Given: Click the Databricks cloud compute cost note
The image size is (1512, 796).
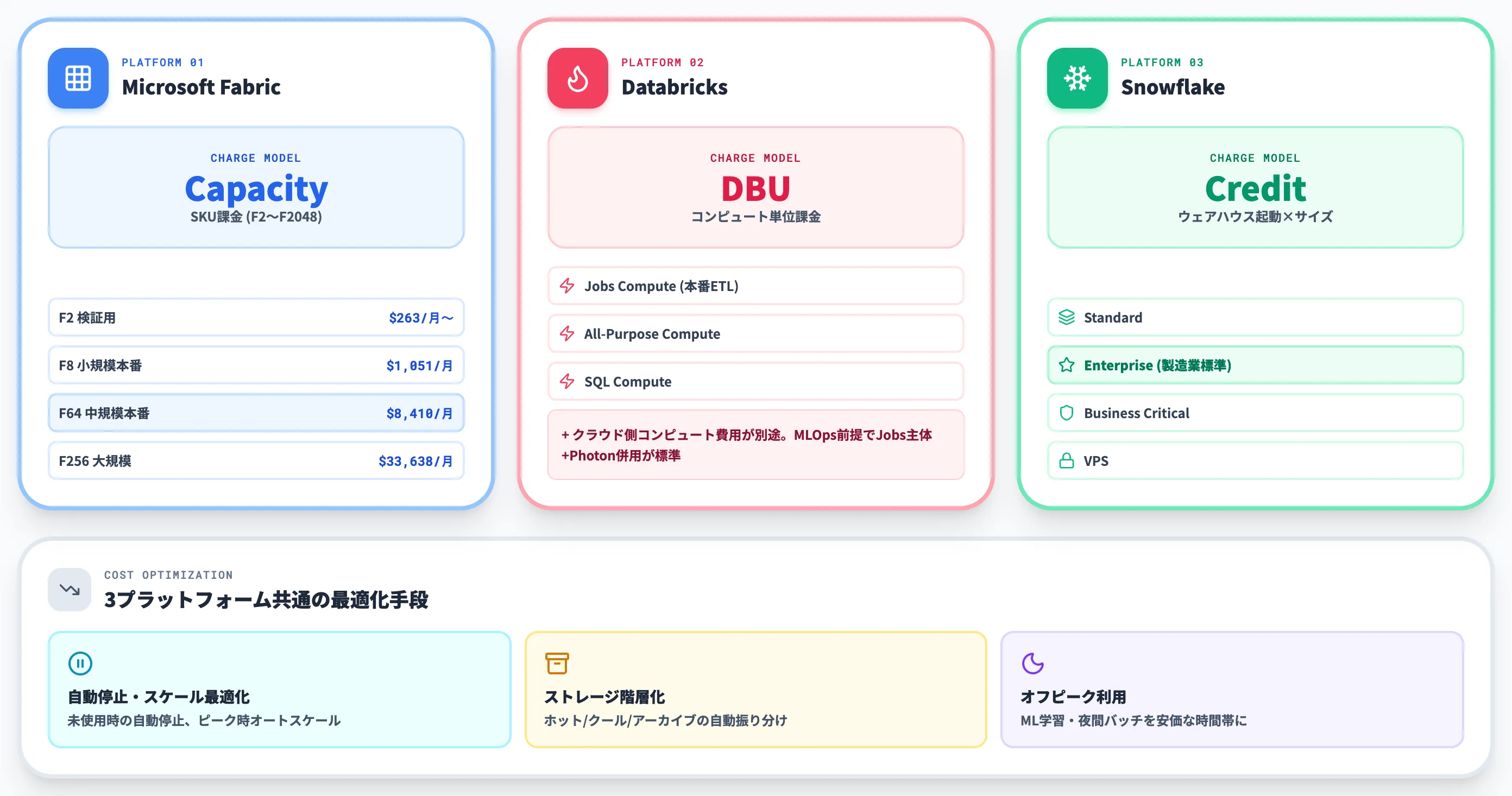Looking at the screenshot, I should (755, 445).
